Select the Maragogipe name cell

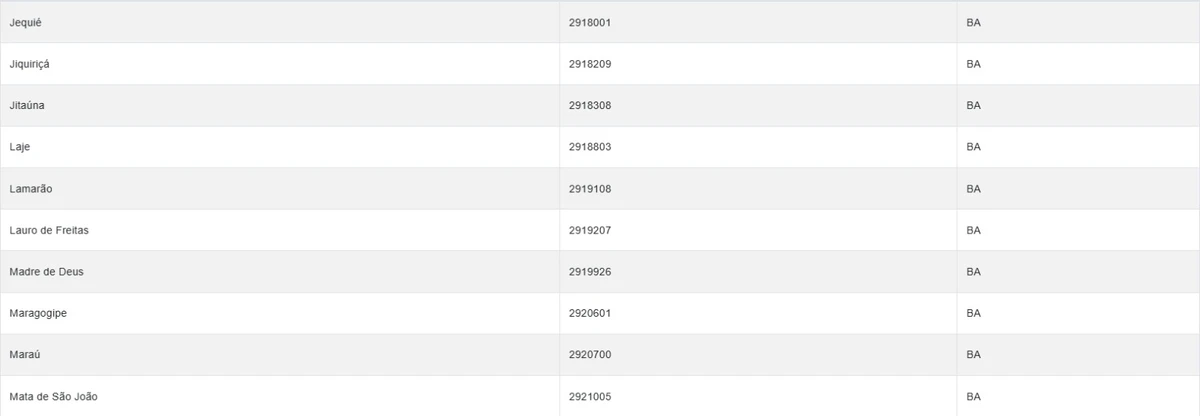point(37,313)
